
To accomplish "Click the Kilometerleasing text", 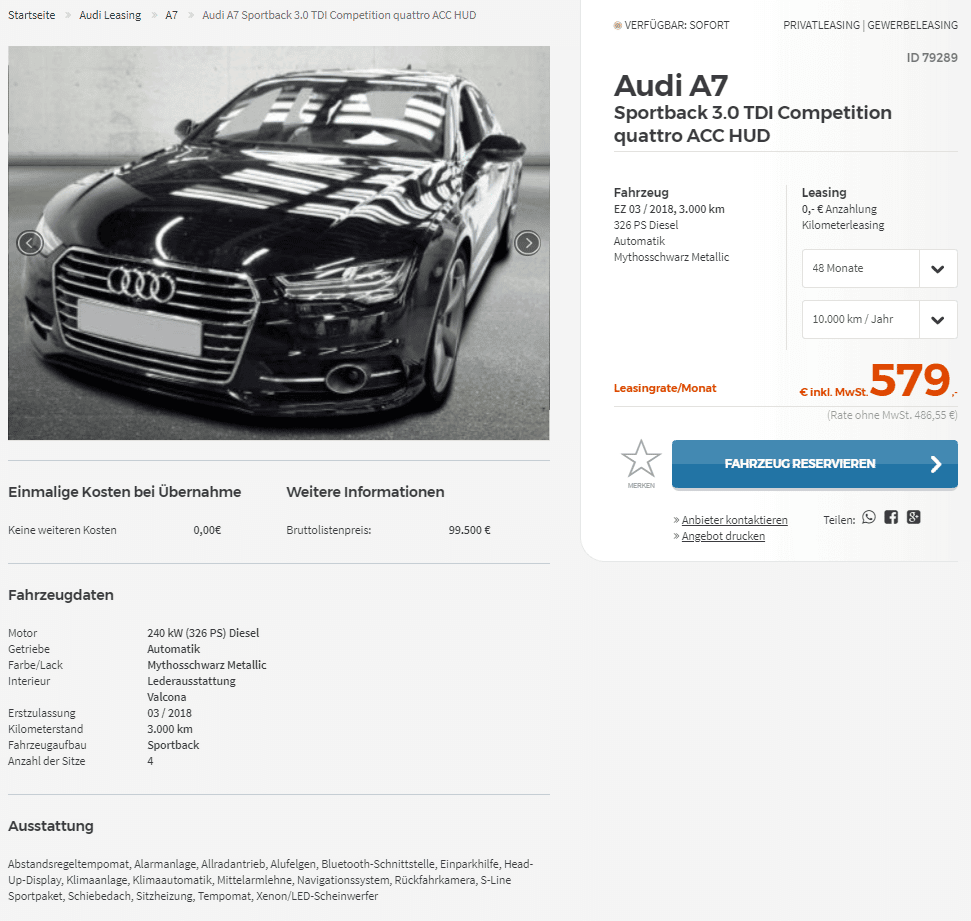I will coord(843,225).
